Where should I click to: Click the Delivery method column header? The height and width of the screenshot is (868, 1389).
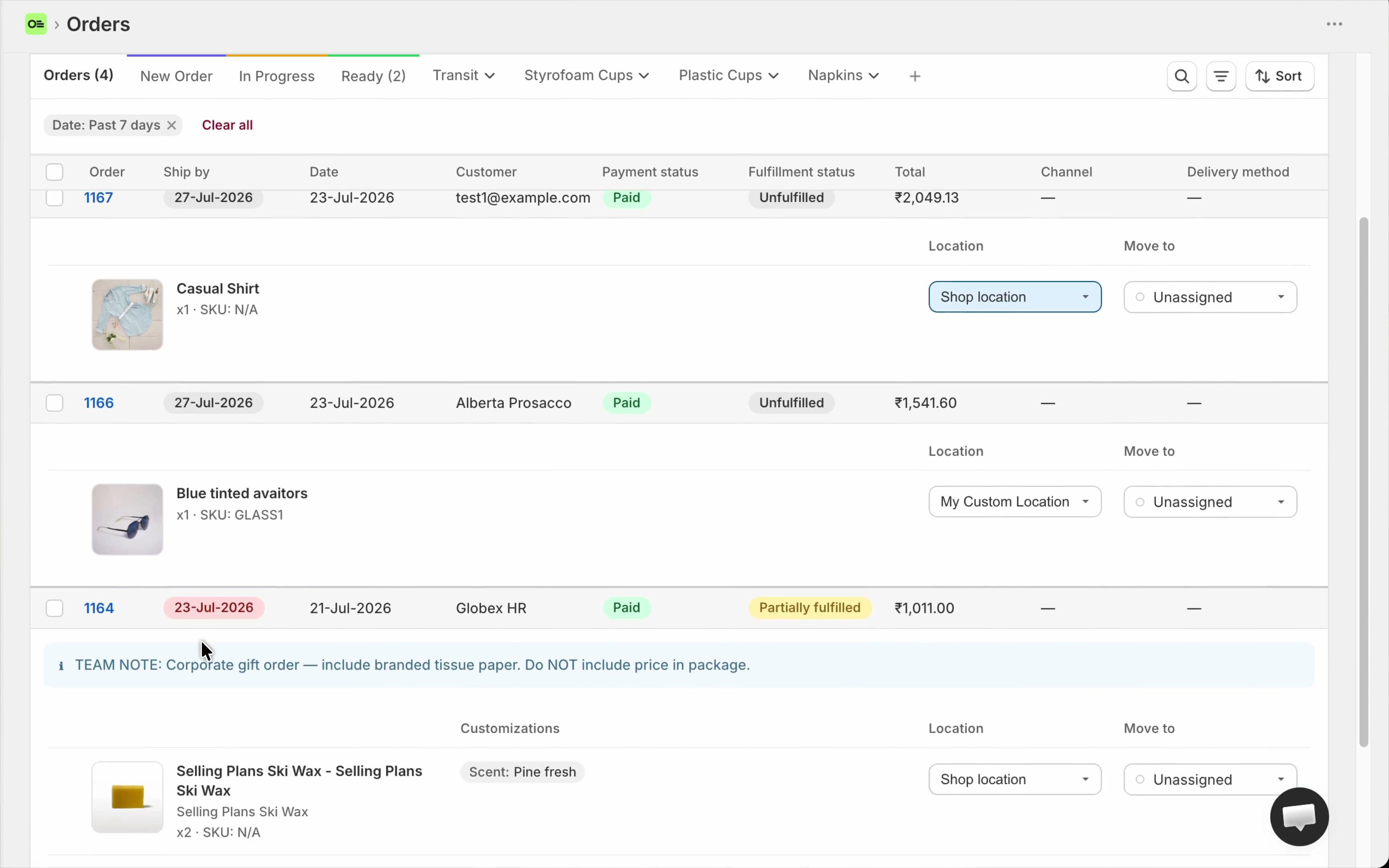click(1238, 172)
